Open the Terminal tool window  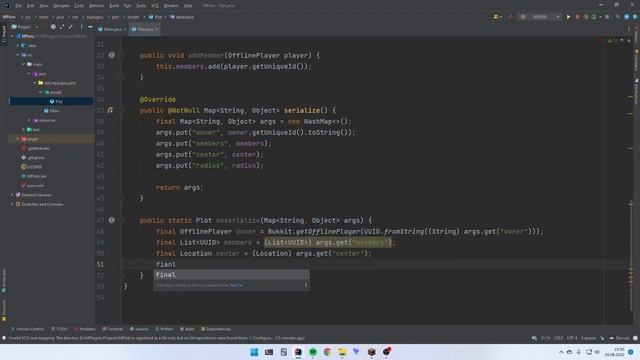(112, 329)
